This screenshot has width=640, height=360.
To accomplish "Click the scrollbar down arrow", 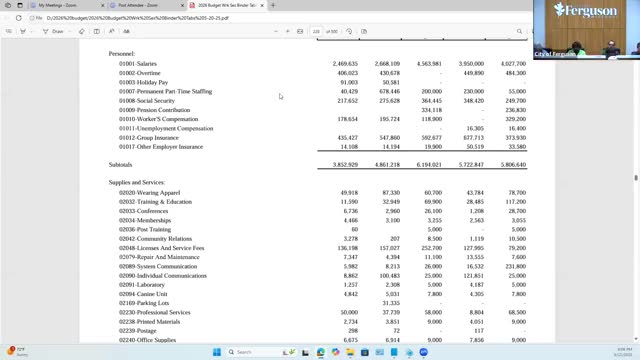I will point(636,339).
